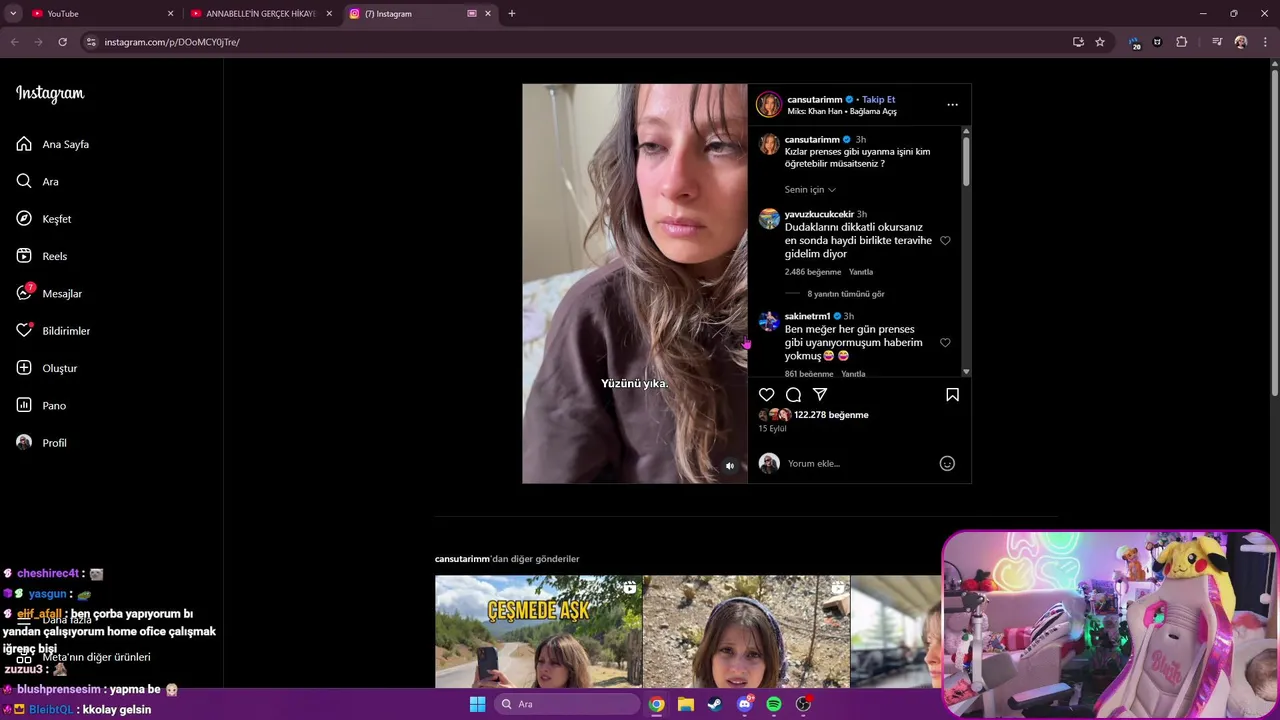The image size is (1280, 720).
Task: Open the post's three-dot options menu
Action: coord(952,105)
